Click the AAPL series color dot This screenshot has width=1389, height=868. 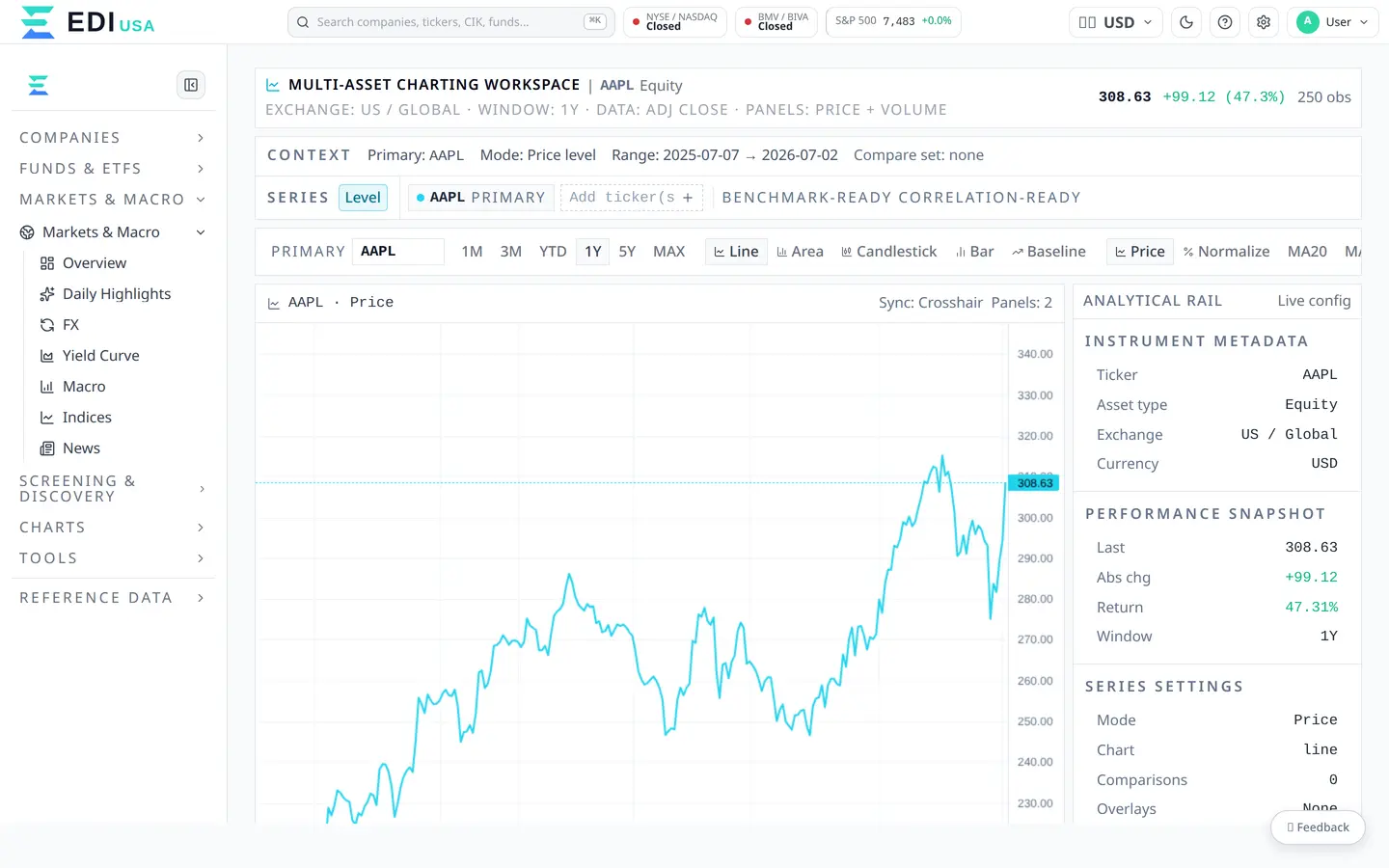[421, 198]
